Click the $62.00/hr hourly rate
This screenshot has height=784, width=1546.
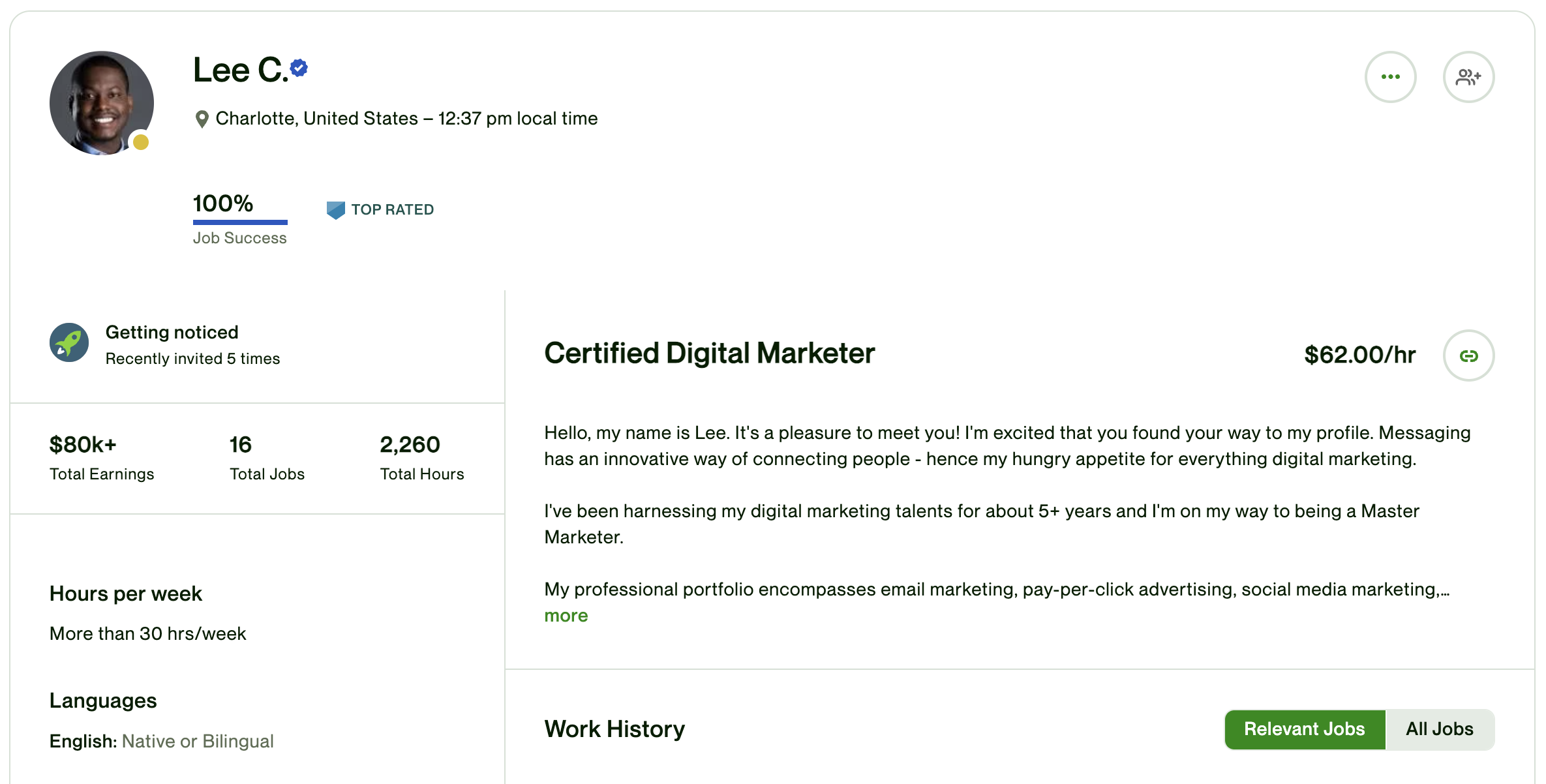[x=1359, y=355]
